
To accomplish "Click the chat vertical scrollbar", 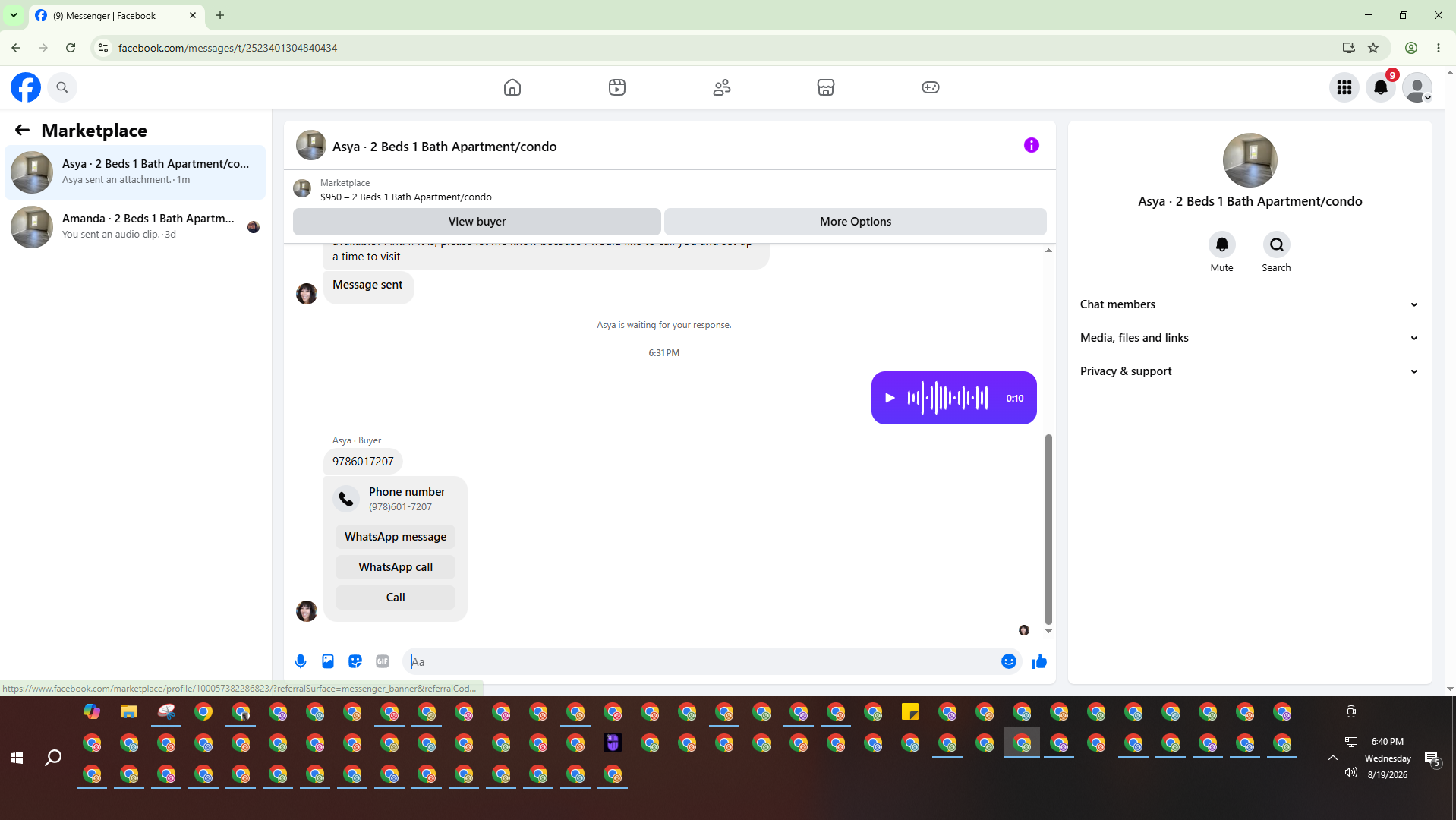I will [1048, 529].
